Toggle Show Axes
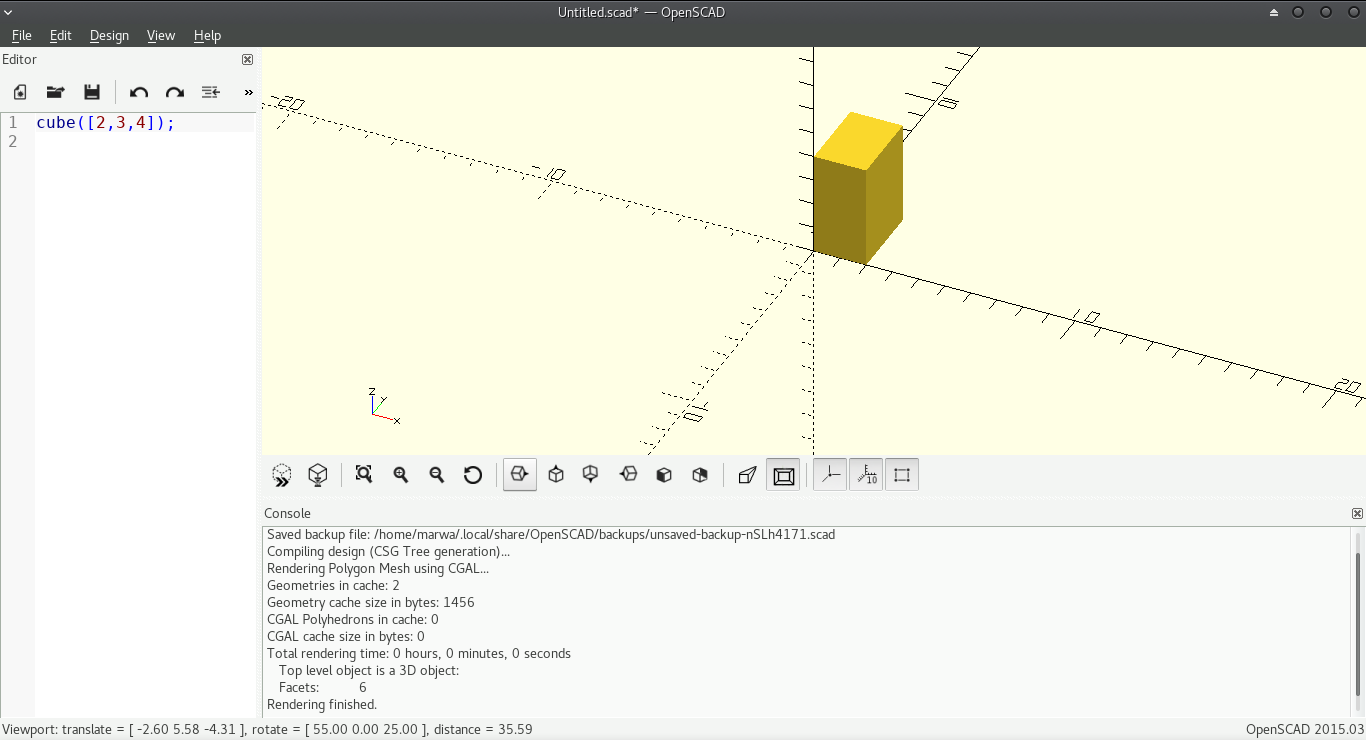The image size is (1366, 740). 830,475
